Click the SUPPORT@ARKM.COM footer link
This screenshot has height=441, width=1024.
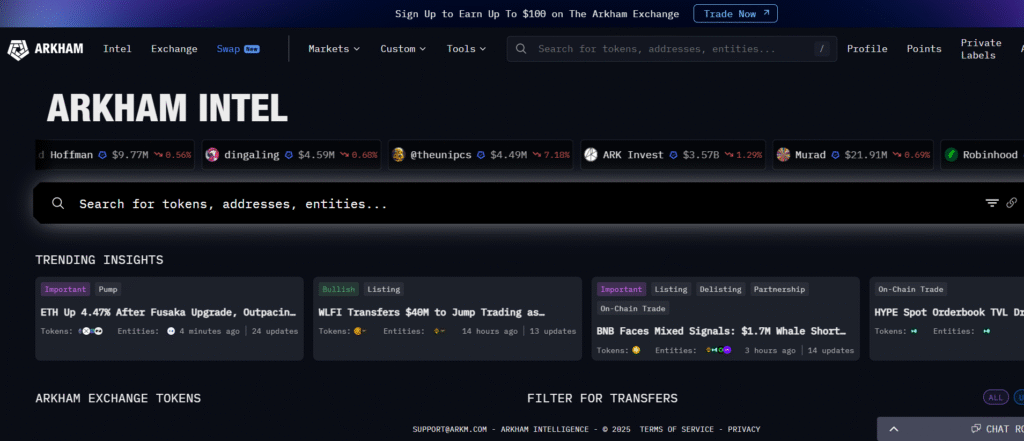point(450,429)
